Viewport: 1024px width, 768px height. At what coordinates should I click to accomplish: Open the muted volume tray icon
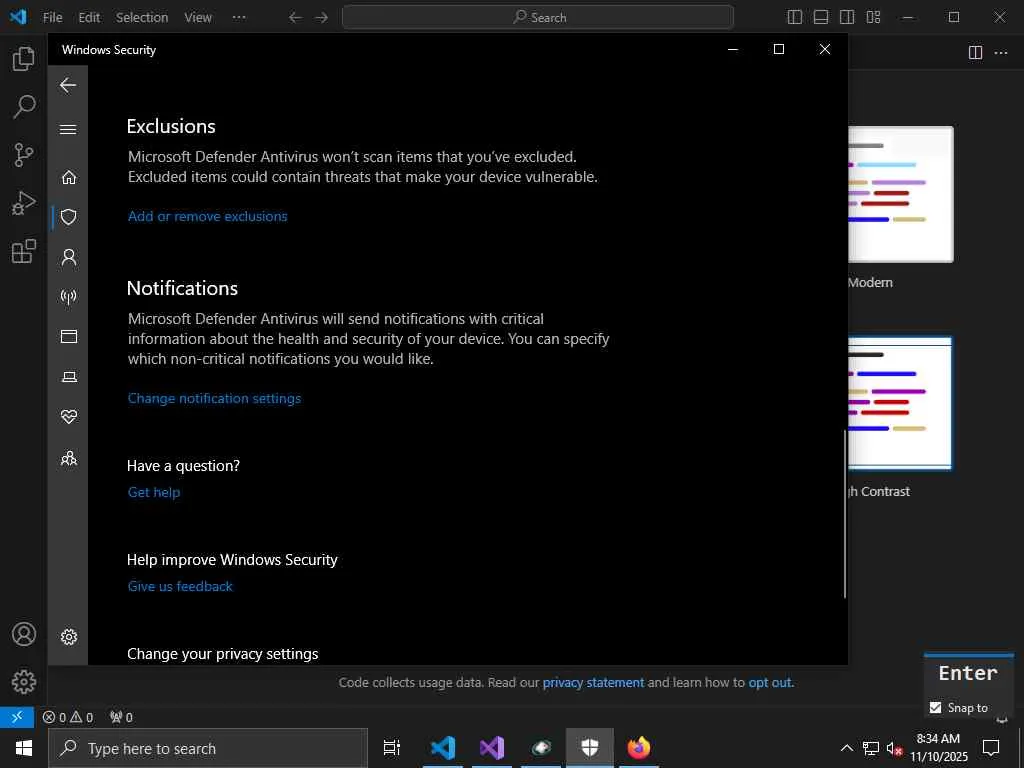tap(894, 748)
